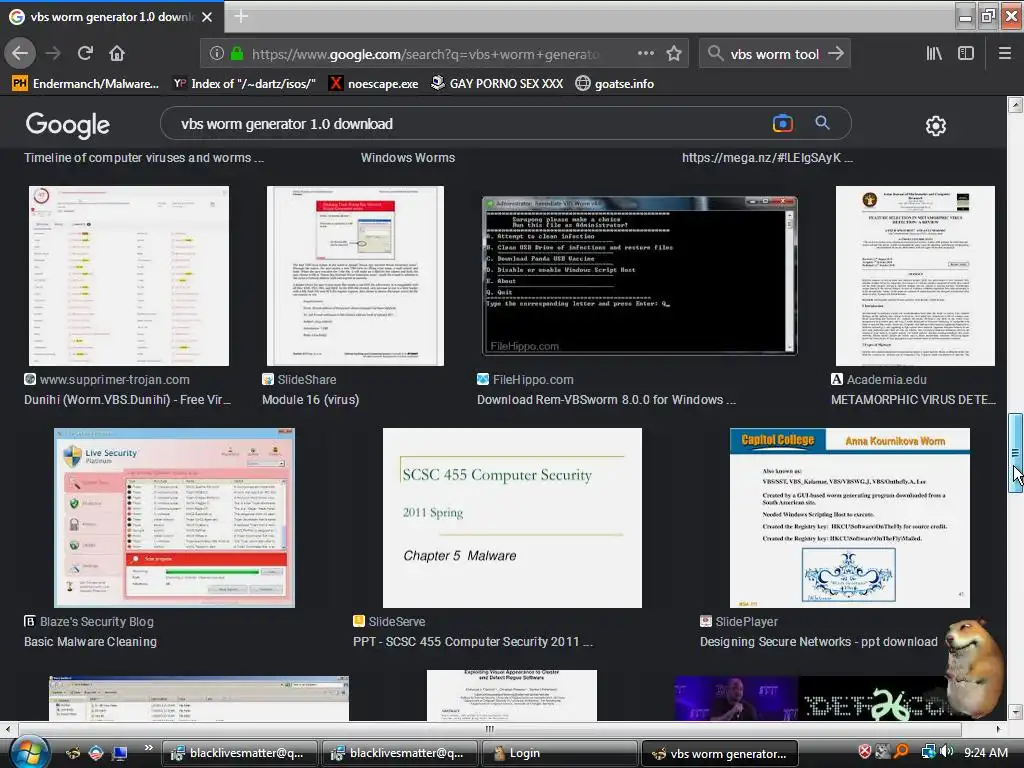The image size is (1024, 768).
Task: Switch to vbs worm generator taskbar button
Action: click(720, 753)
